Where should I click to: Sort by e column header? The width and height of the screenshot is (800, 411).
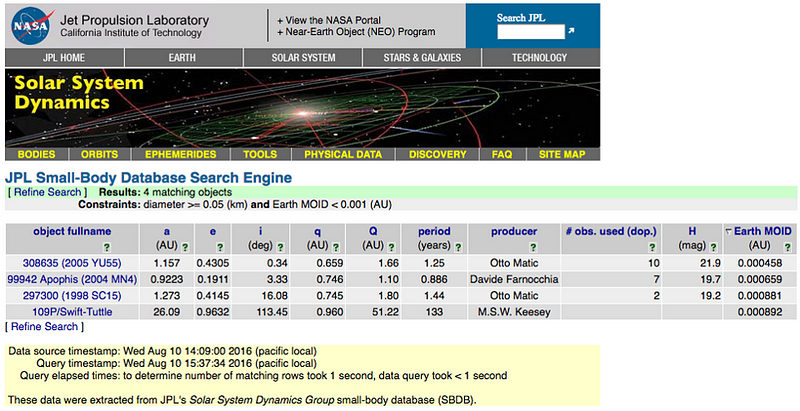pos(213,232)
